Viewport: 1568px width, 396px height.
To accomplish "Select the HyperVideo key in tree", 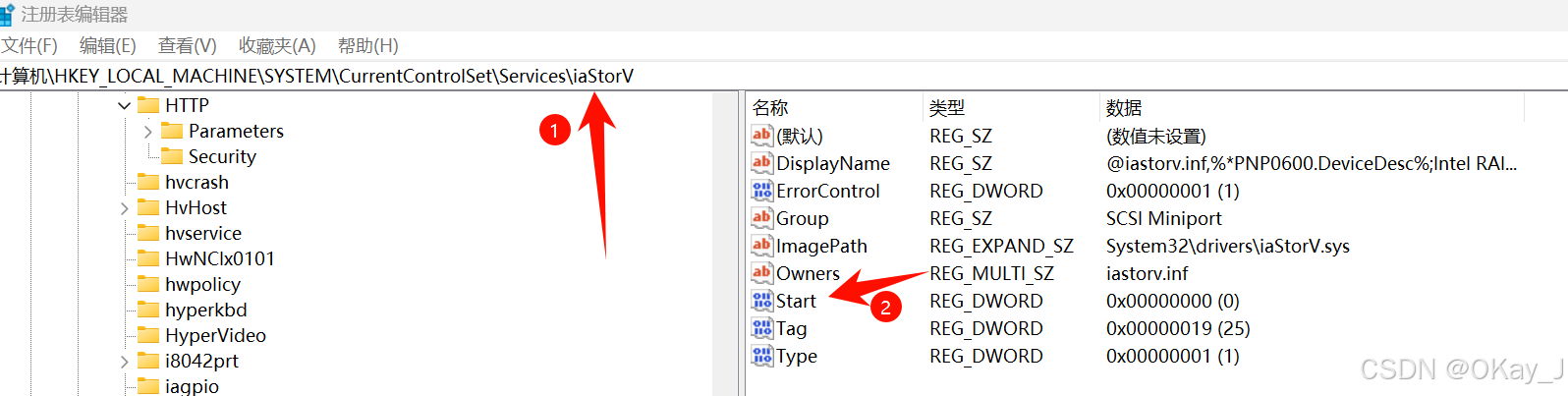I will click(215, 335).
